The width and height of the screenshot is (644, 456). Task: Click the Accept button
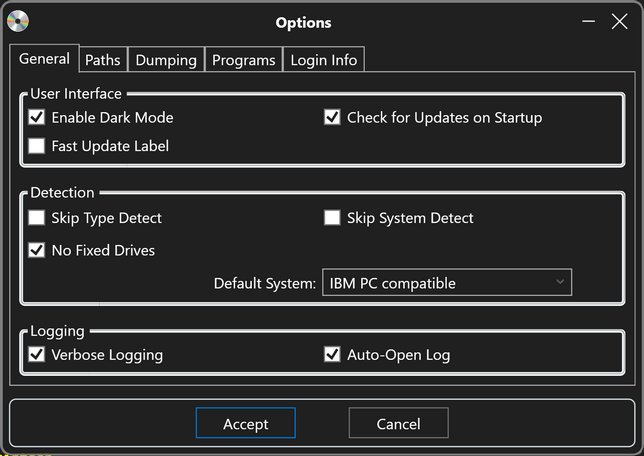(246, 423)
